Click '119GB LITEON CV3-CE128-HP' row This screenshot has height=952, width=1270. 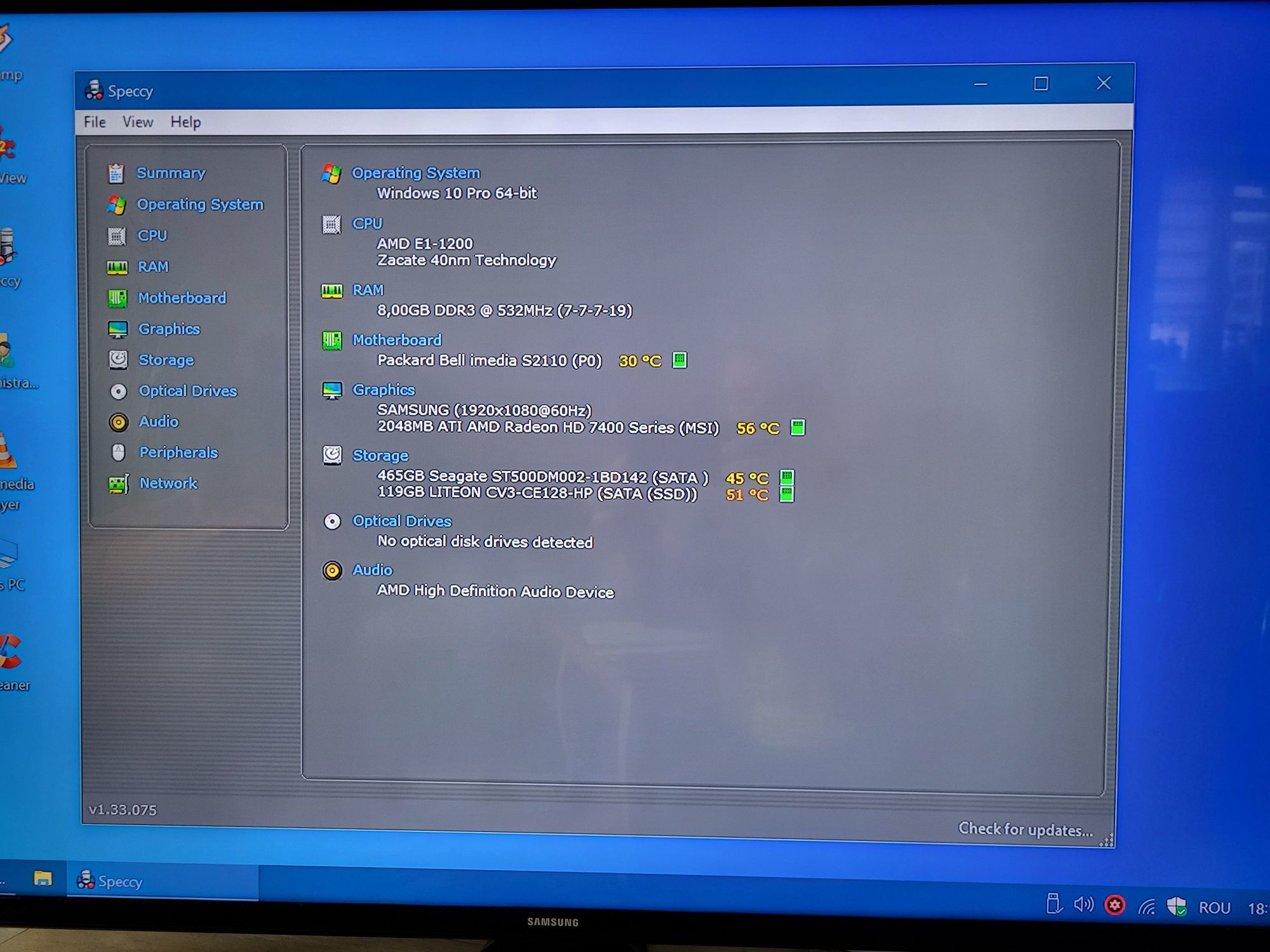click(537, 493)
